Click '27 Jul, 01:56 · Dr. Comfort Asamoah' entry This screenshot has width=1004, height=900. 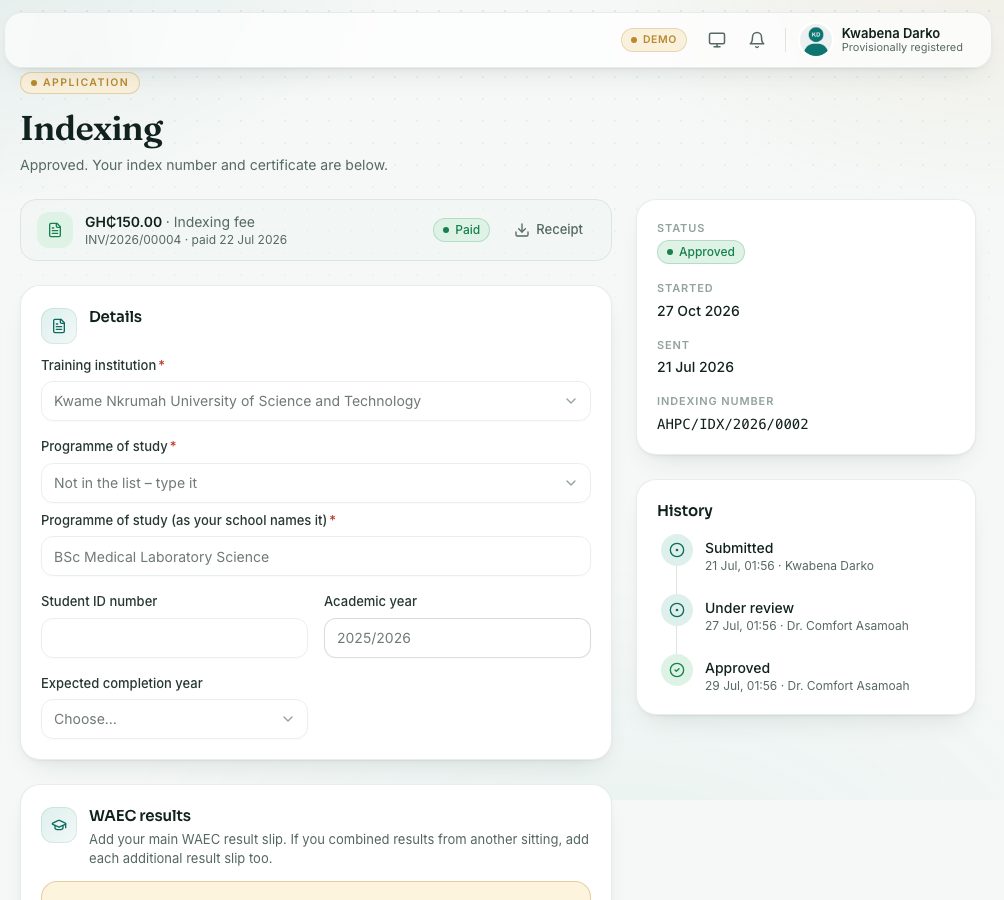coord(807,626)
